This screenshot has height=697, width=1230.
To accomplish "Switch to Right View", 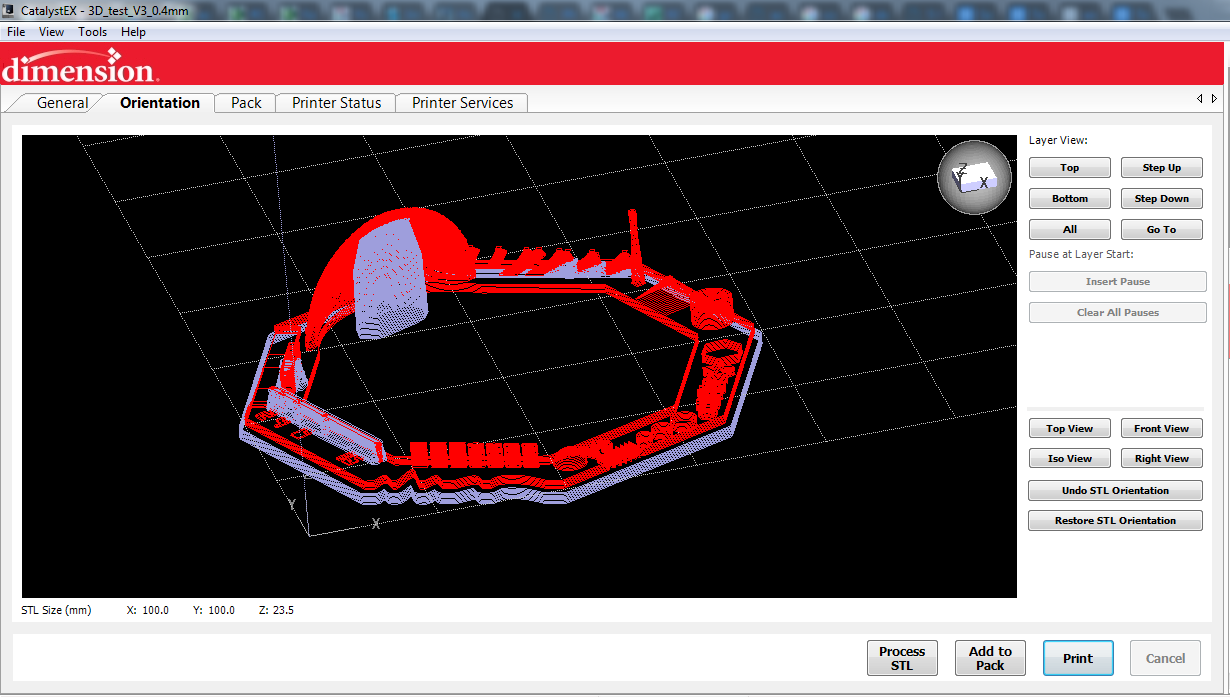I will [x=1162, y=459].
